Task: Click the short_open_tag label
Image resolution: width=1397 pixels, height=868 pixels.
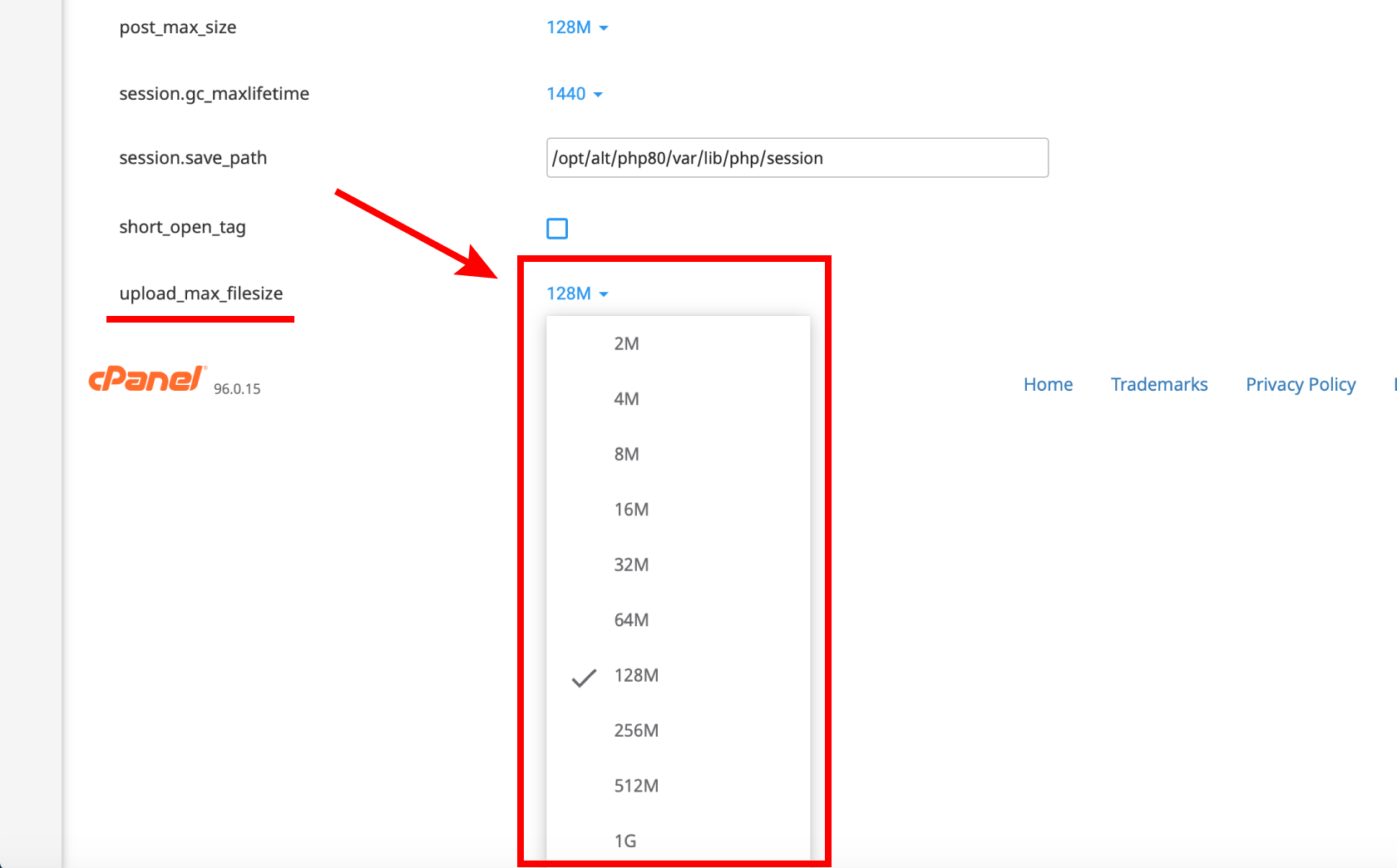Action: [182, 227]
